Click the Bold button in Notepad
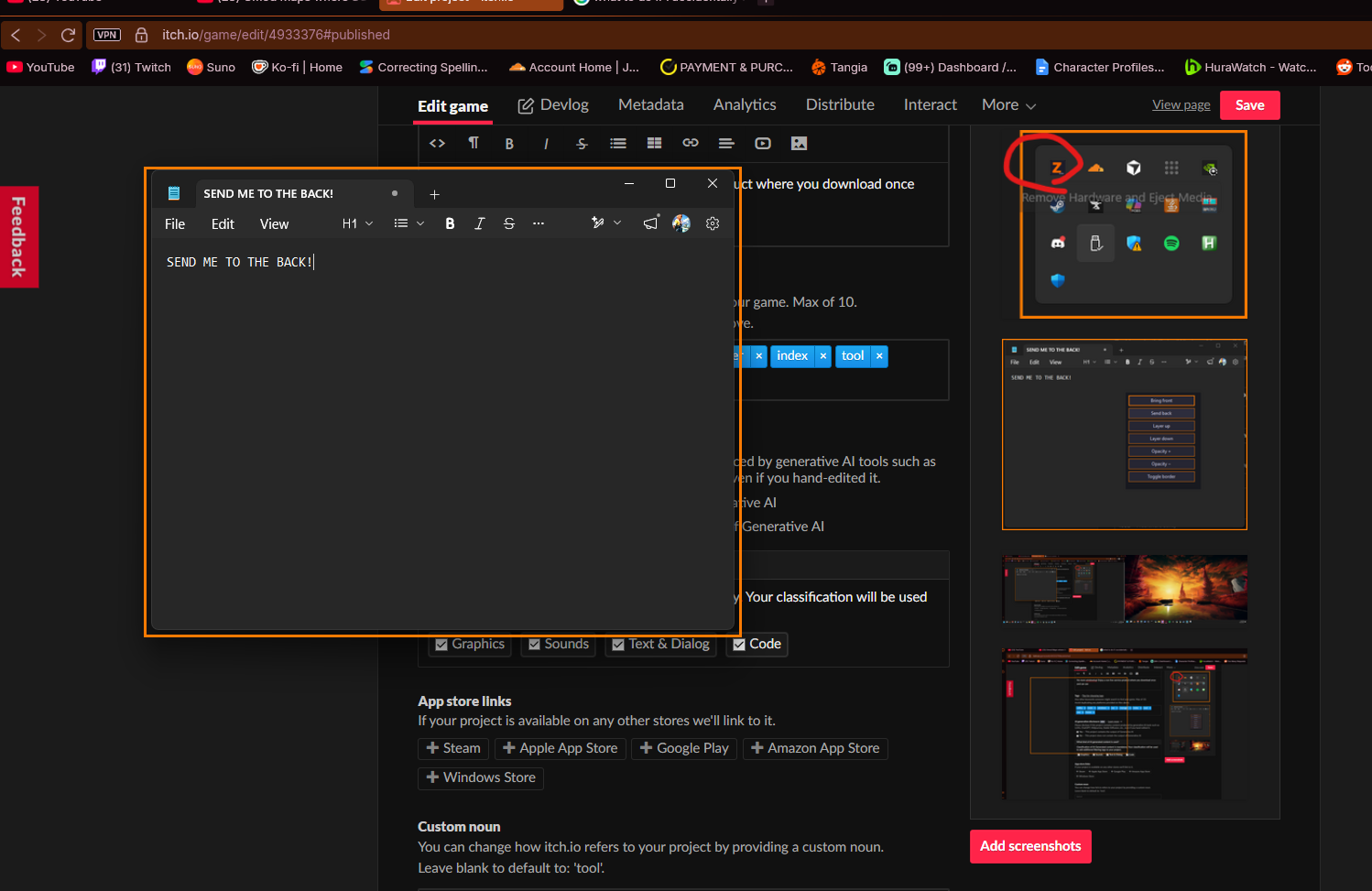This screenshot has height=891, width=1372. pos(450,223)
